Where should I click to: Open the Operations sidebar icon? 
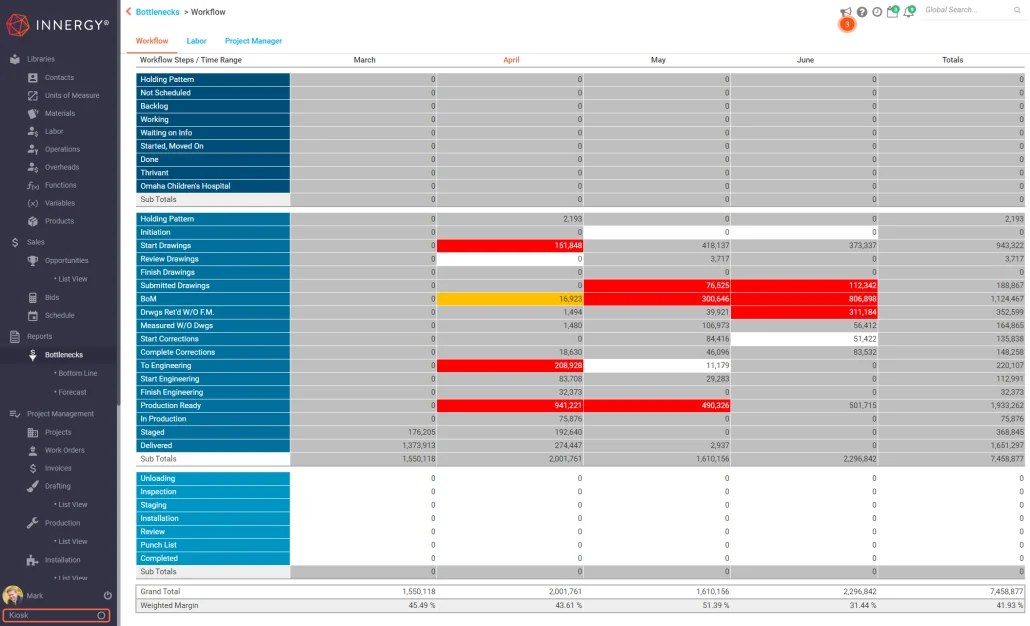pyautogui.click(x=32, y=149)
